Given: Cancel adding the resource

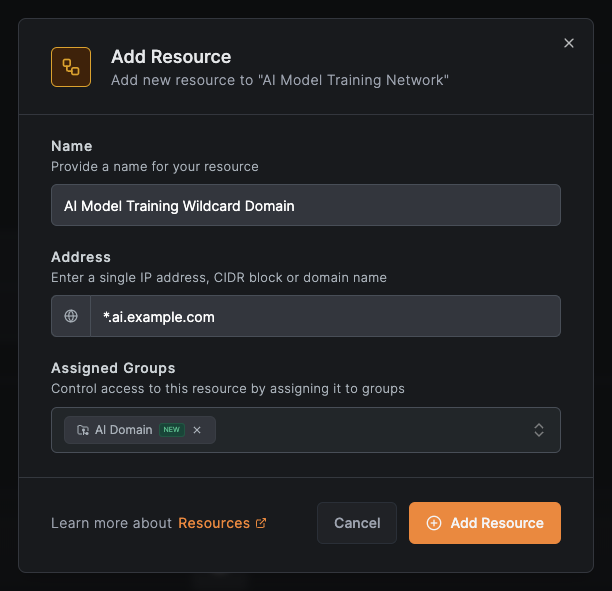Looking at the screenshot, I should coord(357,523).
